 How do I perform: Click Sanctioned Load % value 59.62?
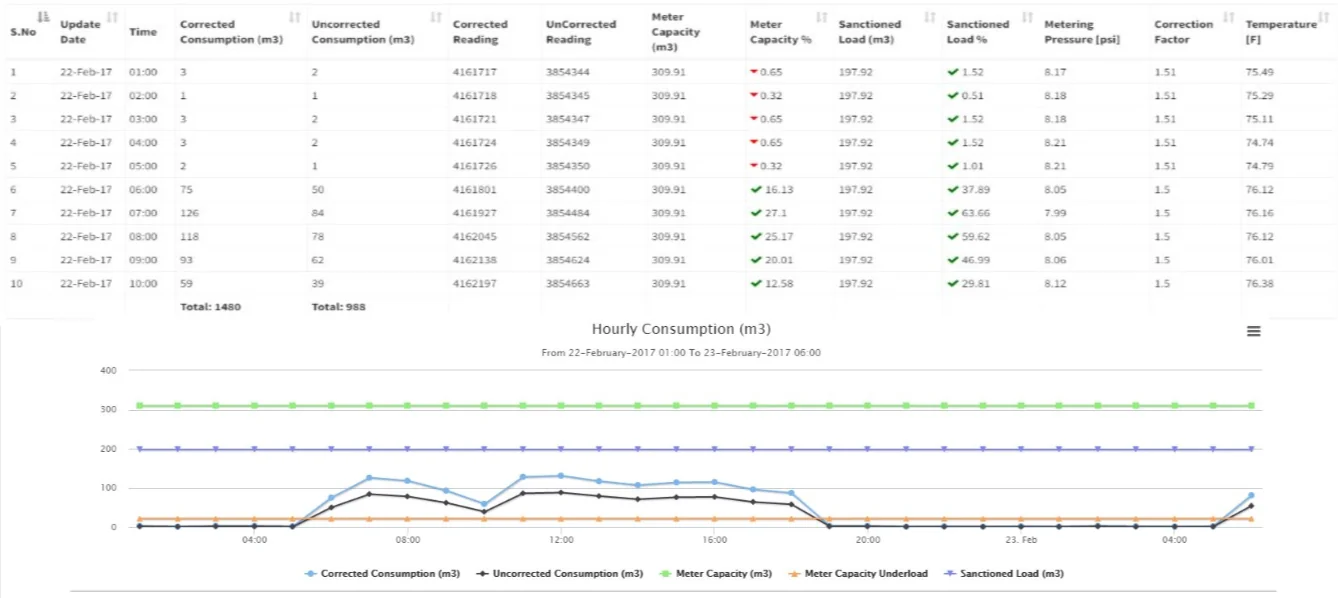[x=975, y=237]
